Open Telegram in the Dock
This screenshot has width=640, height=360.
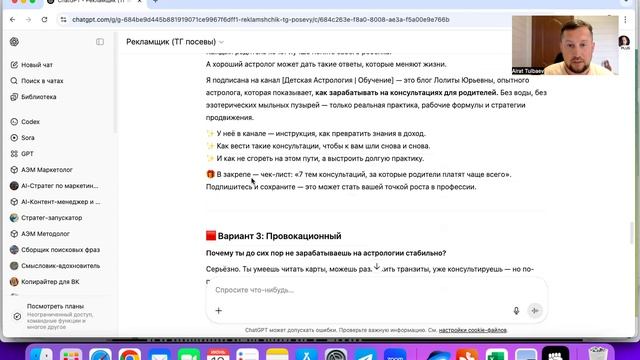click(366, 354)
